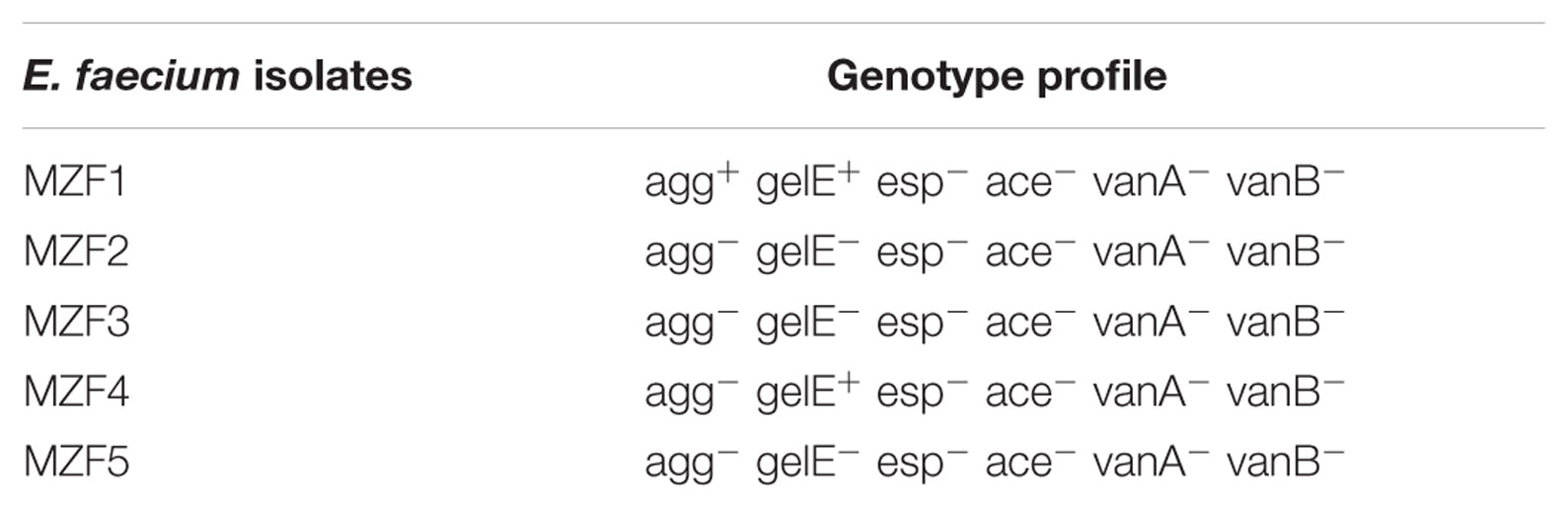The width and height of the screenshot is (1568, 508).
Task: Select the MZF4 isolate row label
Action: [x=76, y=393]
